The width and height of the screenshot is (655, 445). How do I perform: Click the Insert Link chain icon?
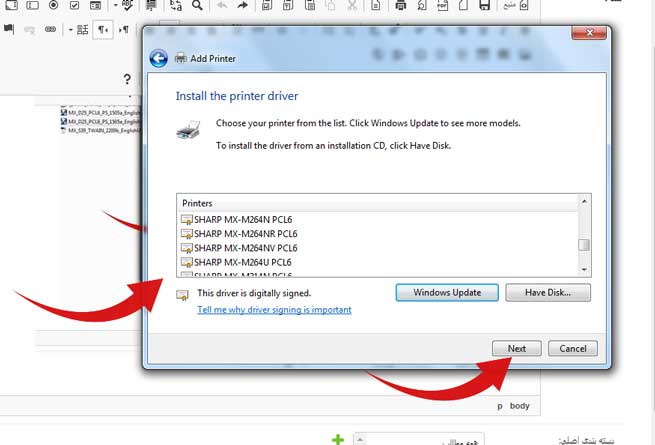pos(51,29)
